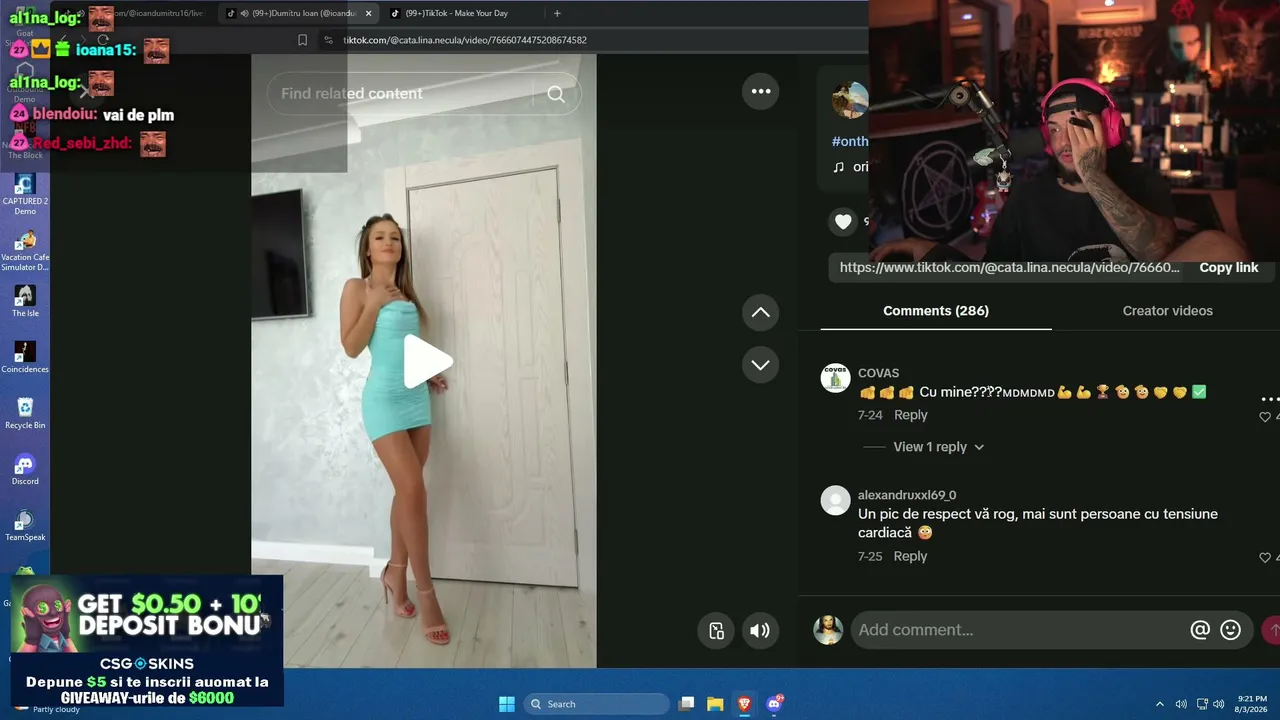Image resolution: width=1280 pixels, height=720 pixels.
Task: Switch to the Comments (286) tab
Action: coord(936,311)
